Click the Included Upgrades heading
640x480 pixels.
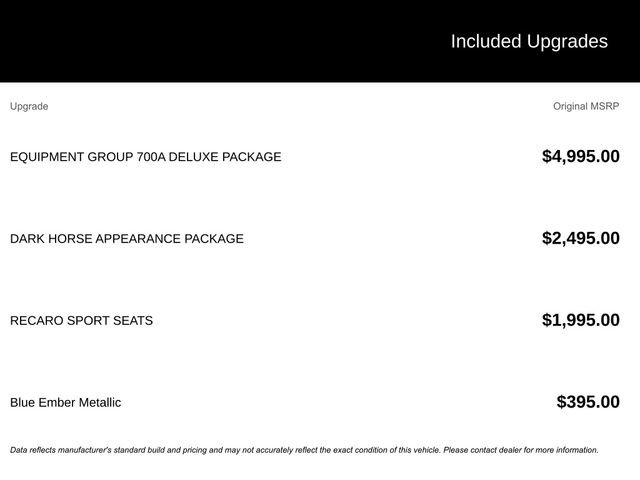tap(528, 41)
